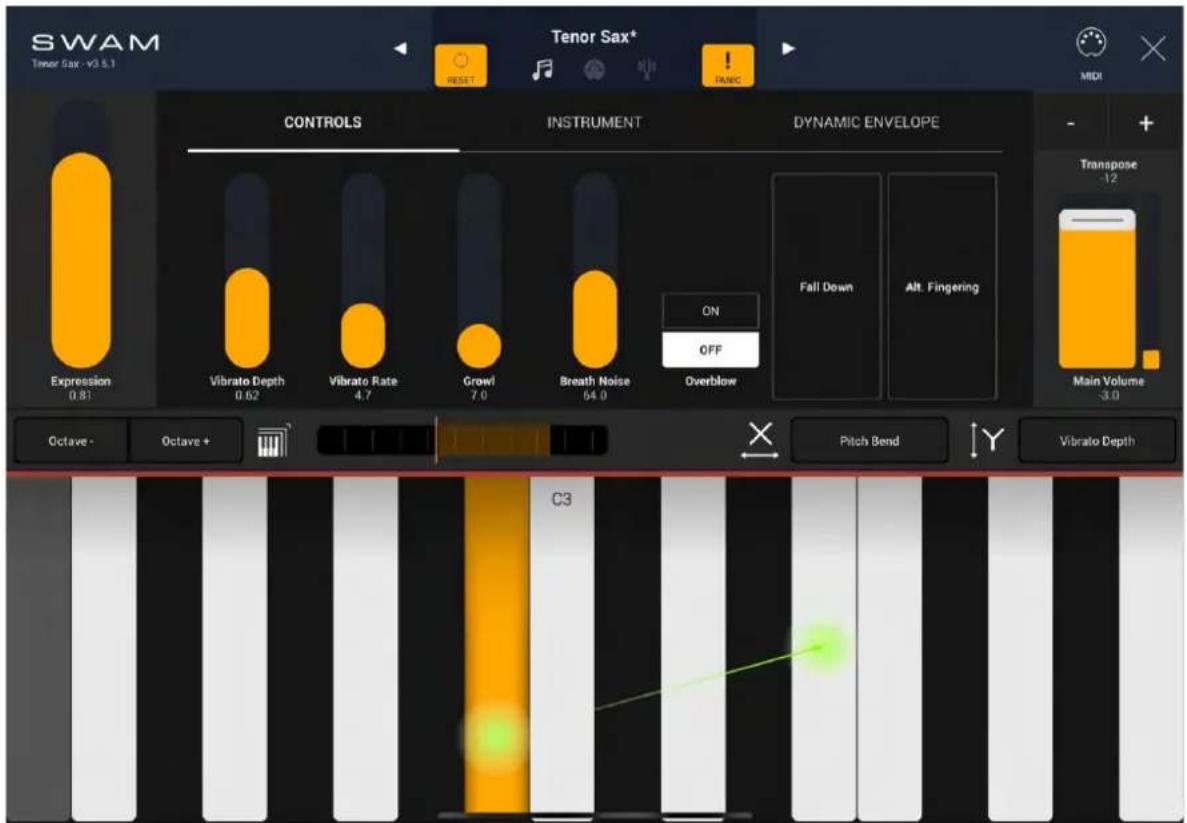Click the highlighted orange piano key

pyautogui.click(x=497, y=644)
